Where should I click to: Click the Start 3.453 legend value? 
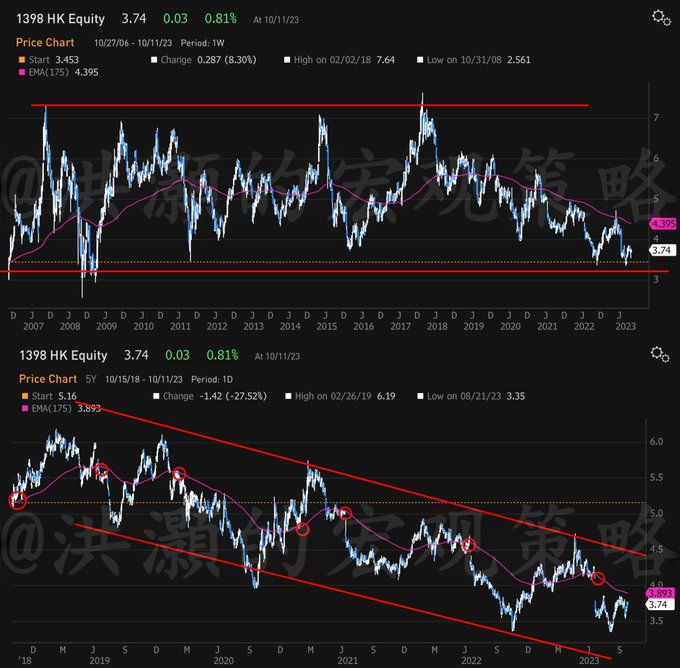click(x=54, y=60)
